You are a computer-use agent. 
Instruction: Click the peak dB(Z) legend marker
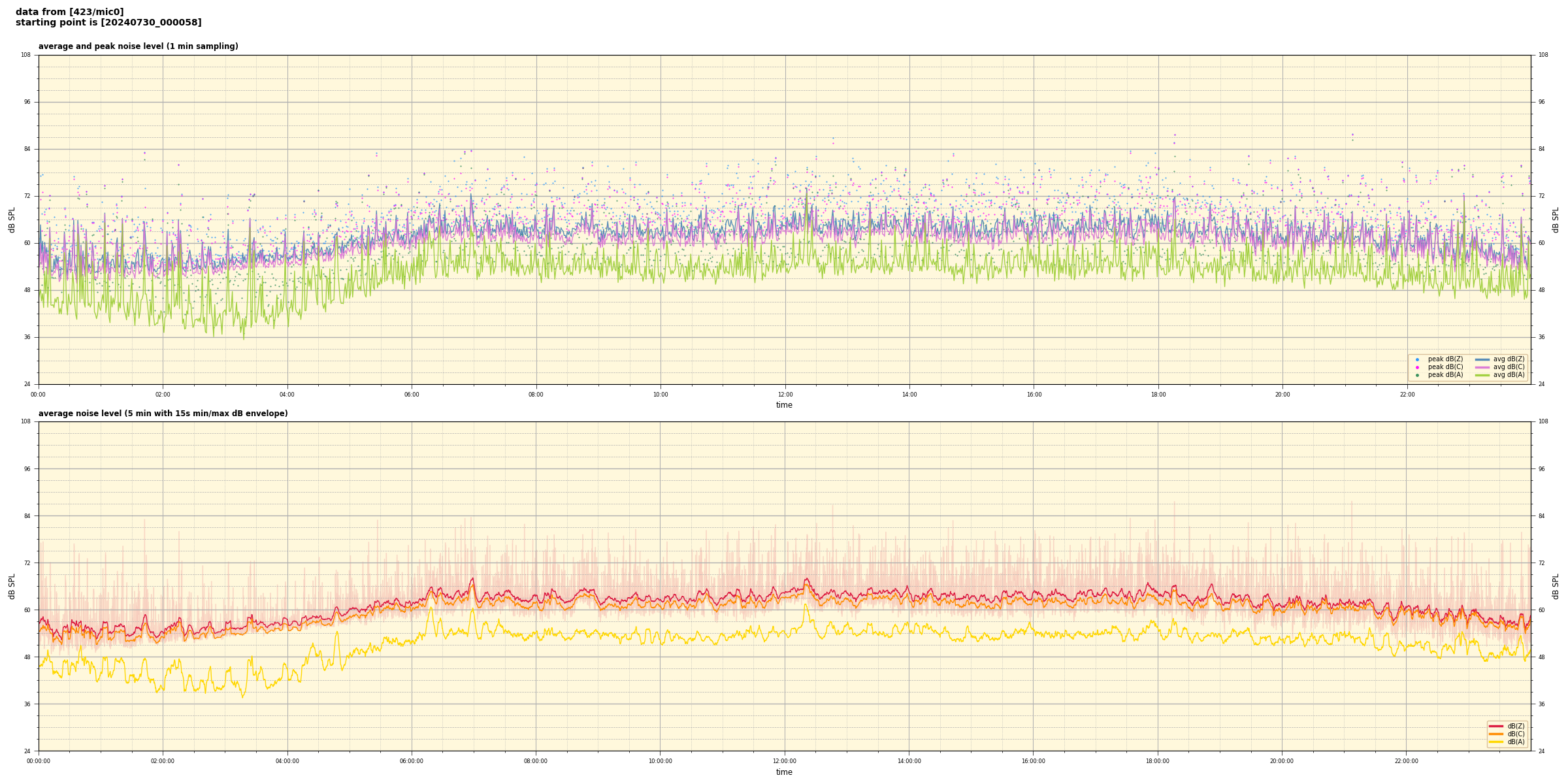coord(1417,359)
